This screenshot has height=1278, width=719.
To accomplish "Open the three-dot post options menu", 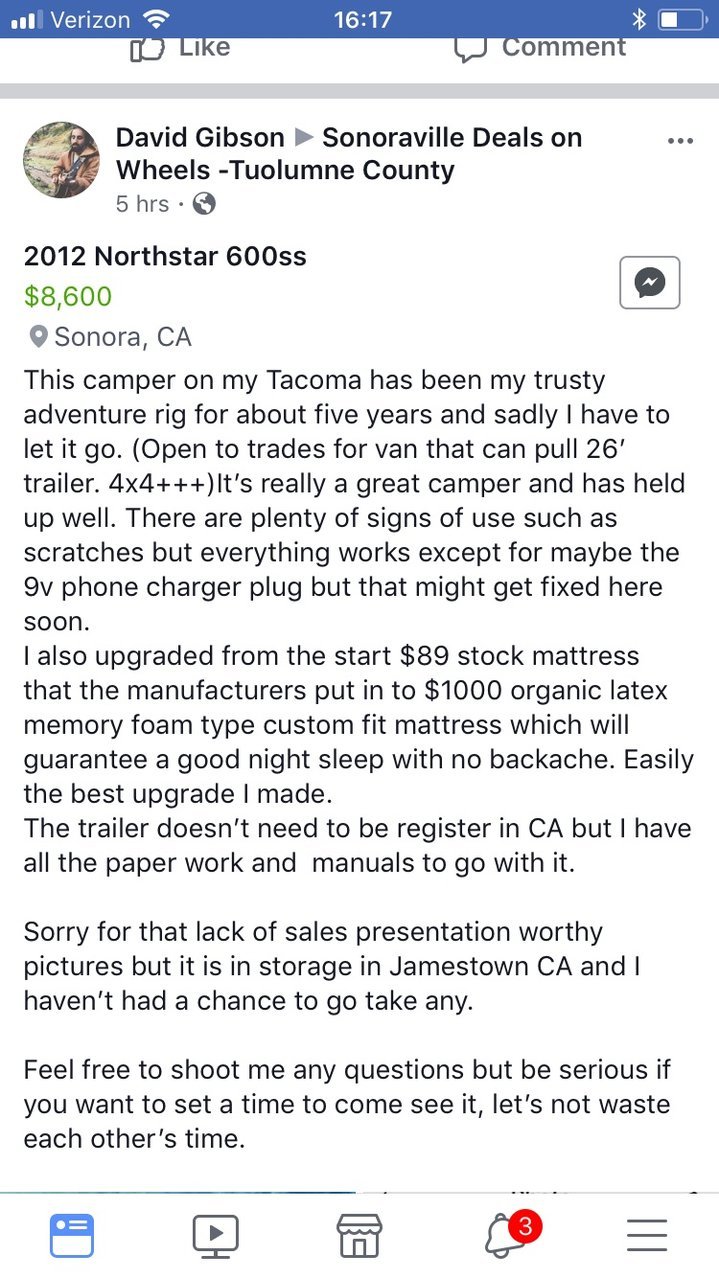I will tap(680, 141).
